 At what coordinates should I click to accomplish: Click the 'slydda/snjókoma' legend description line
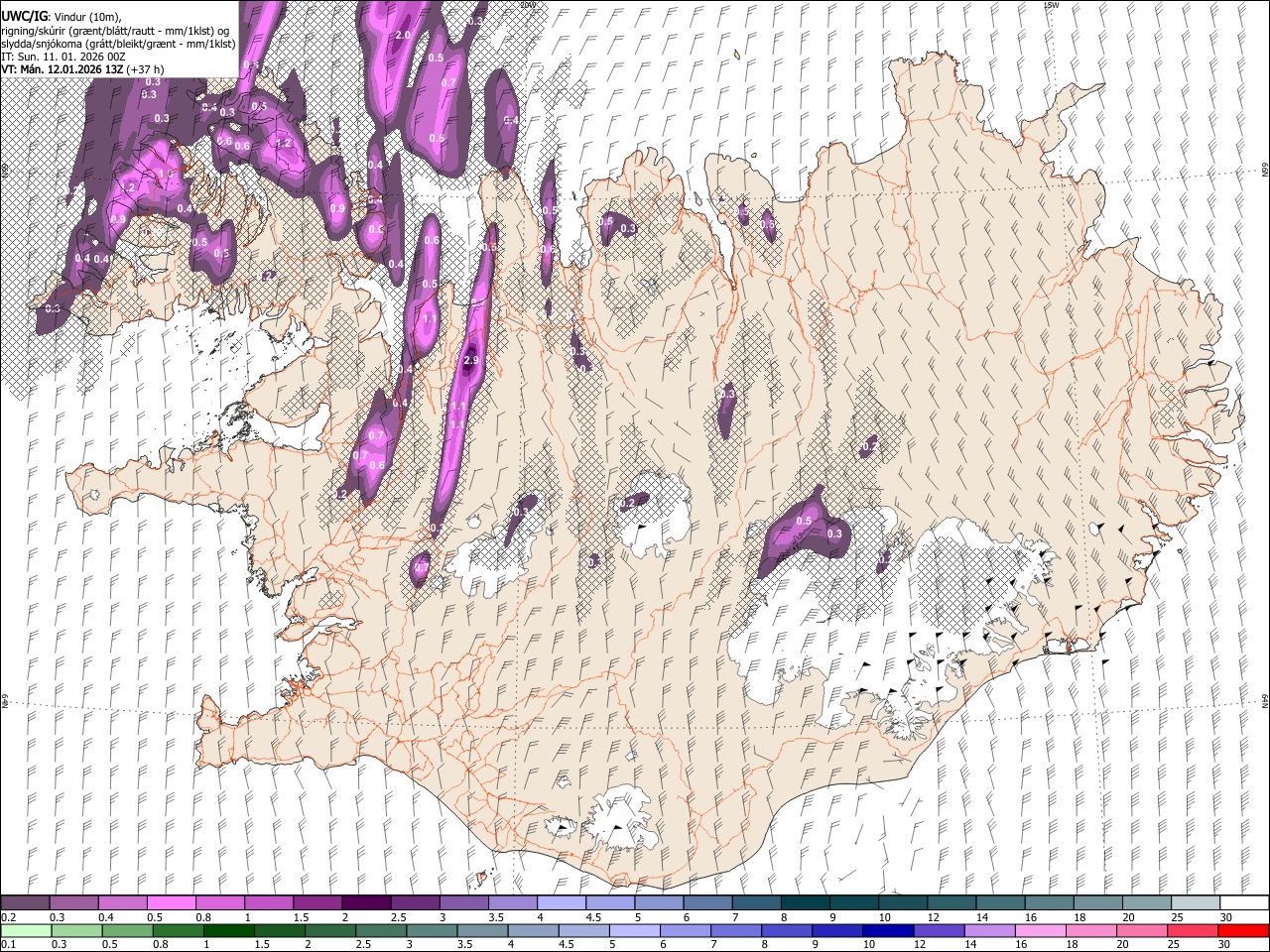(118, 44)
